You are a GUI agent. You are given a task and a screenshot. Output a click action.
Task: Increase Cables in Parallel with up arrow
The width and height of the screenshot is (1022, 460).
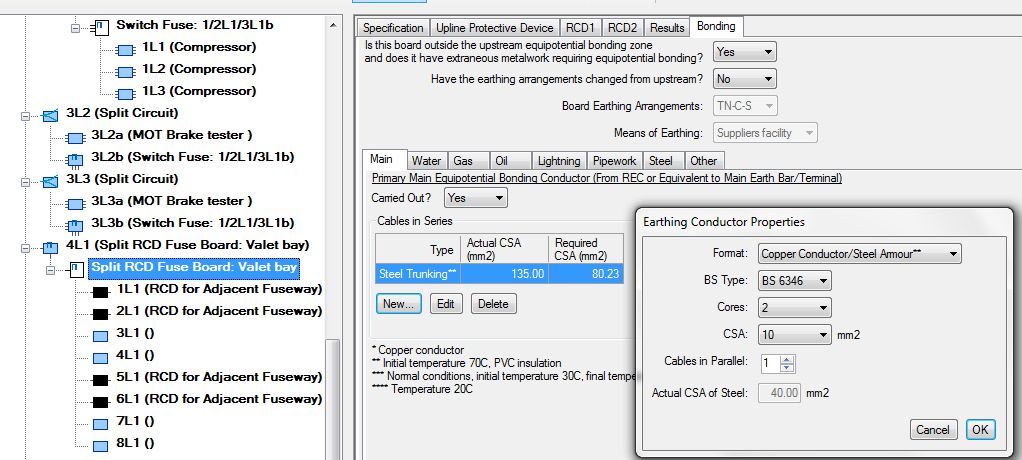coord(787,359)
